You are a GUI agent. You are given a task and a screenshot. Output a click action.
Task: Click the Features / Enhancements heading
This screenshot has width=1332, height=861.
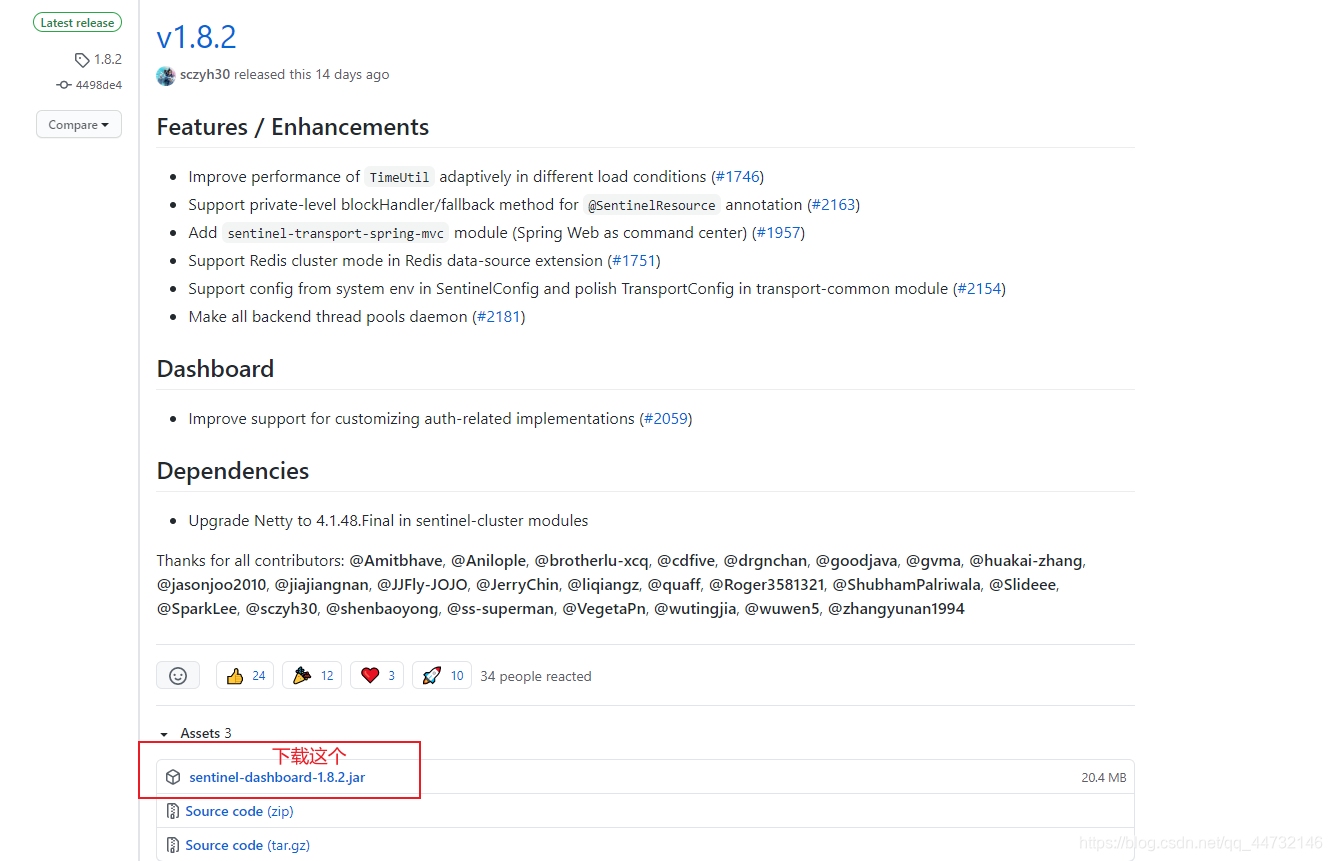click(x=293, y=127)
